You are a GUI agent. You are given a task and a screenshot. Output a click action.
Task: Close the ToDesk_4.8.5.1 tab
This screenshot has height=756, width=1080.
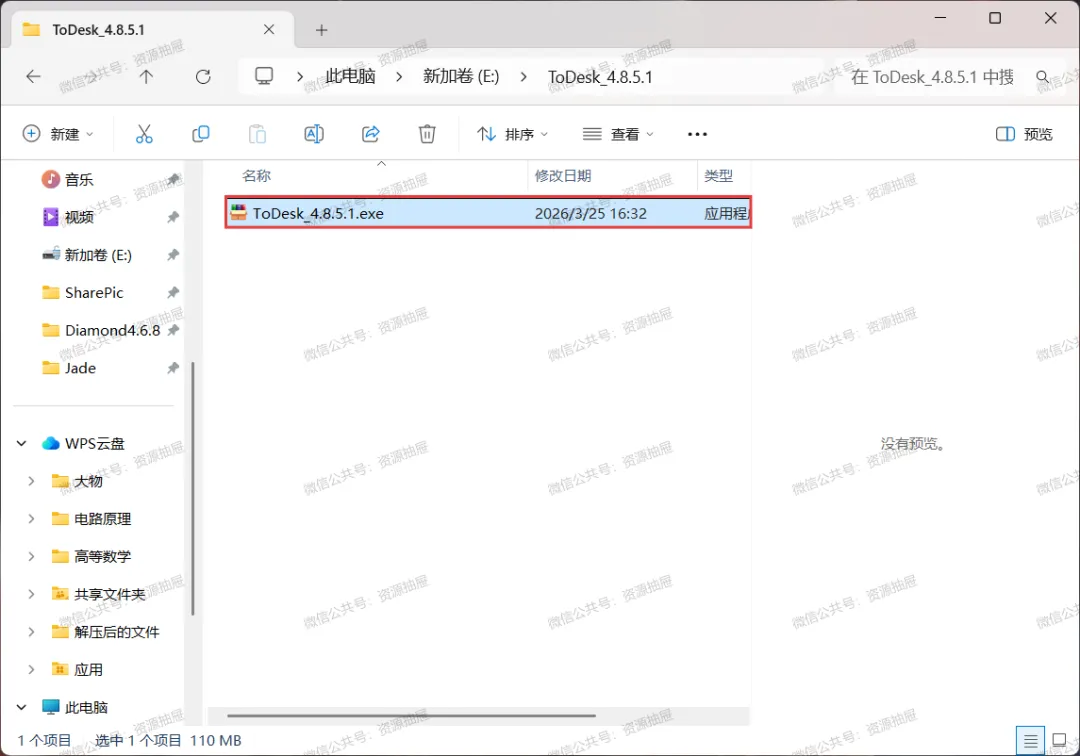coord(269,30)
